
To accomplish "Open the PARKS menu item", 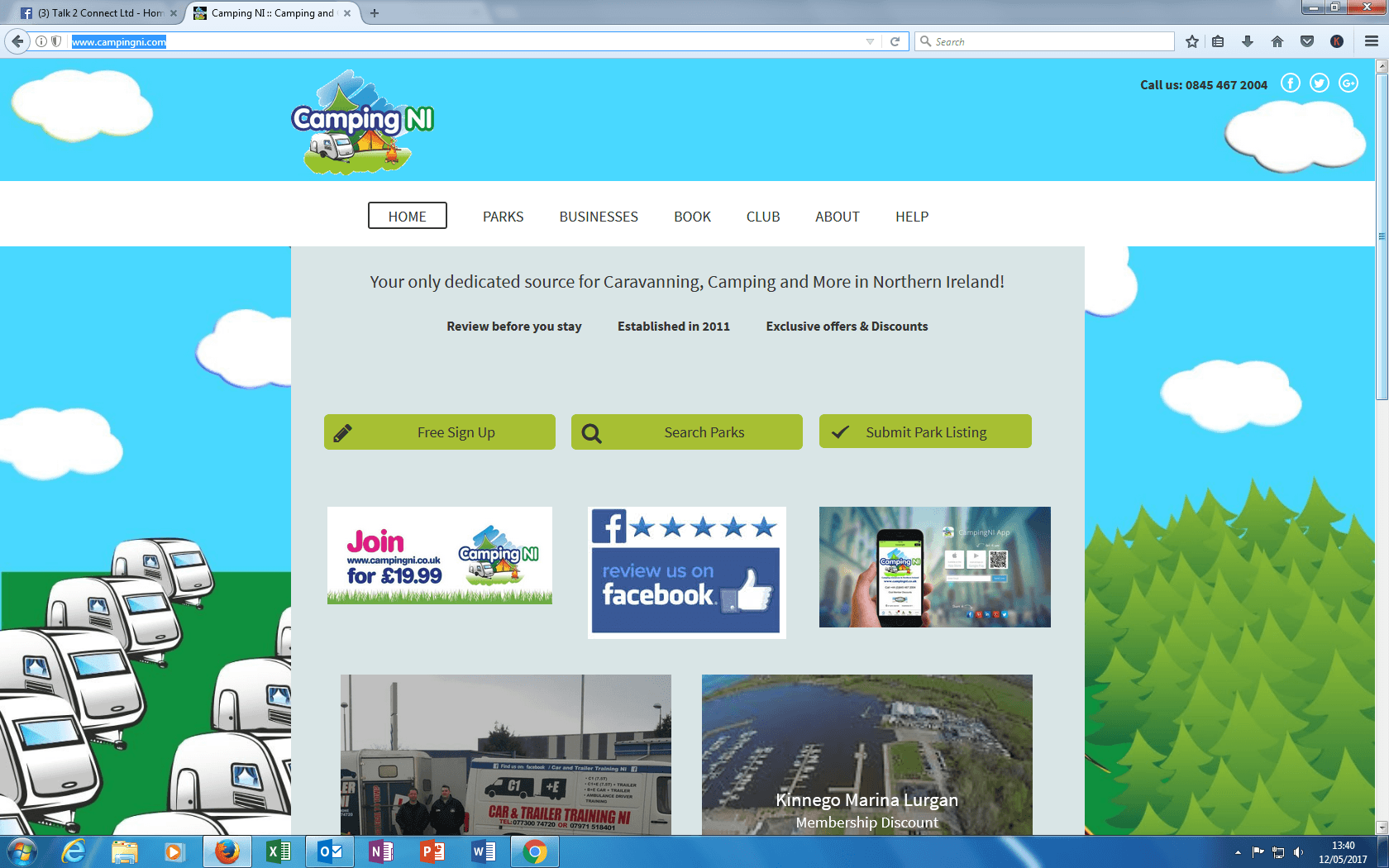I will point(503,217).
